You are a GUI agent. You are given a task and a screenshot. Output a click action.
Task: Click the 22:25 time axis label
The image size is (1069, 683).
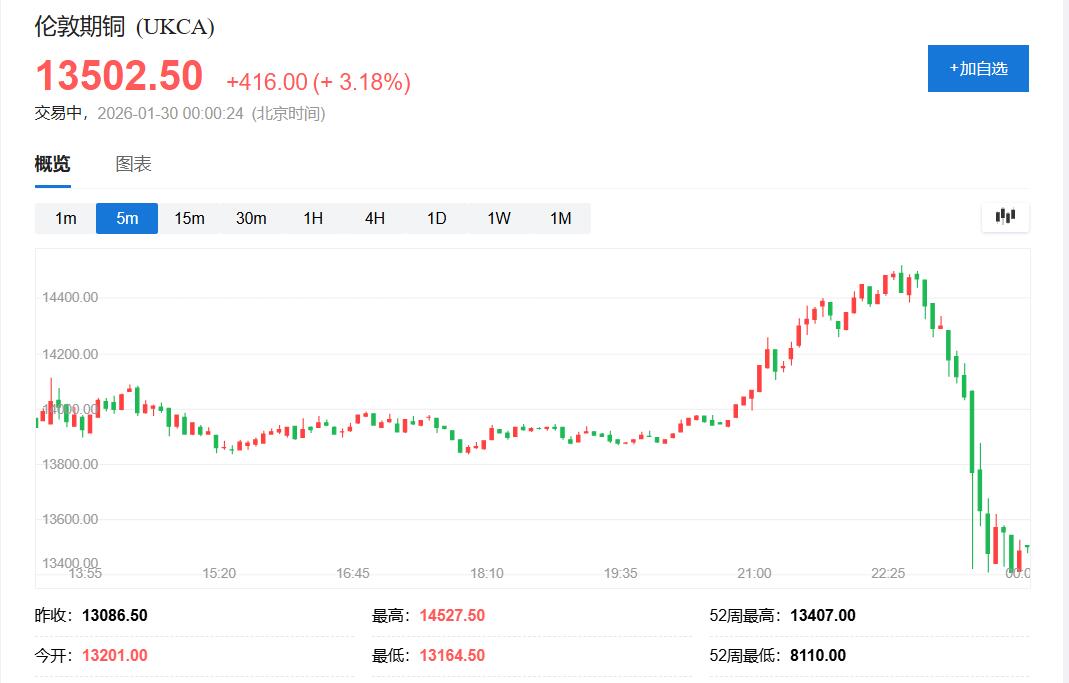coord(888,573)
